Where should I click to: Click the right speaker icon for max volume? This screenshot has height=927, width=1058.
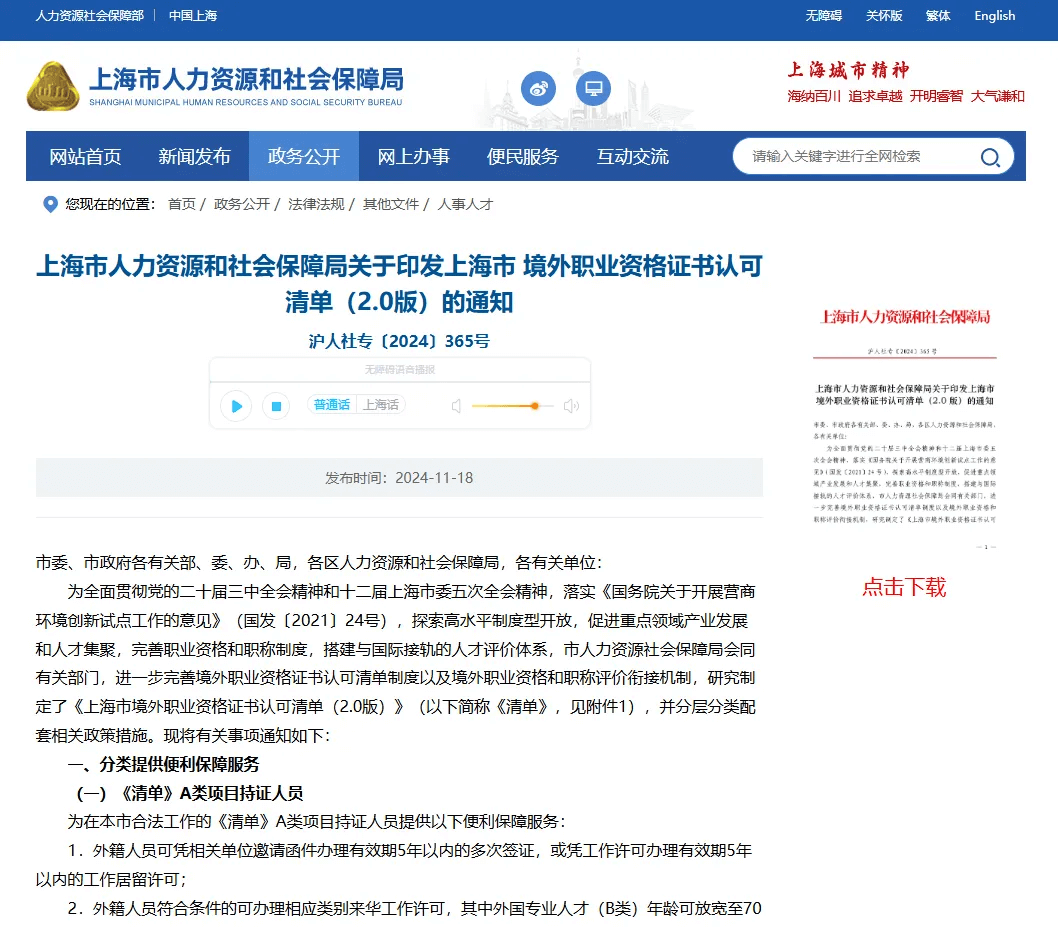[x=569, y=406]
